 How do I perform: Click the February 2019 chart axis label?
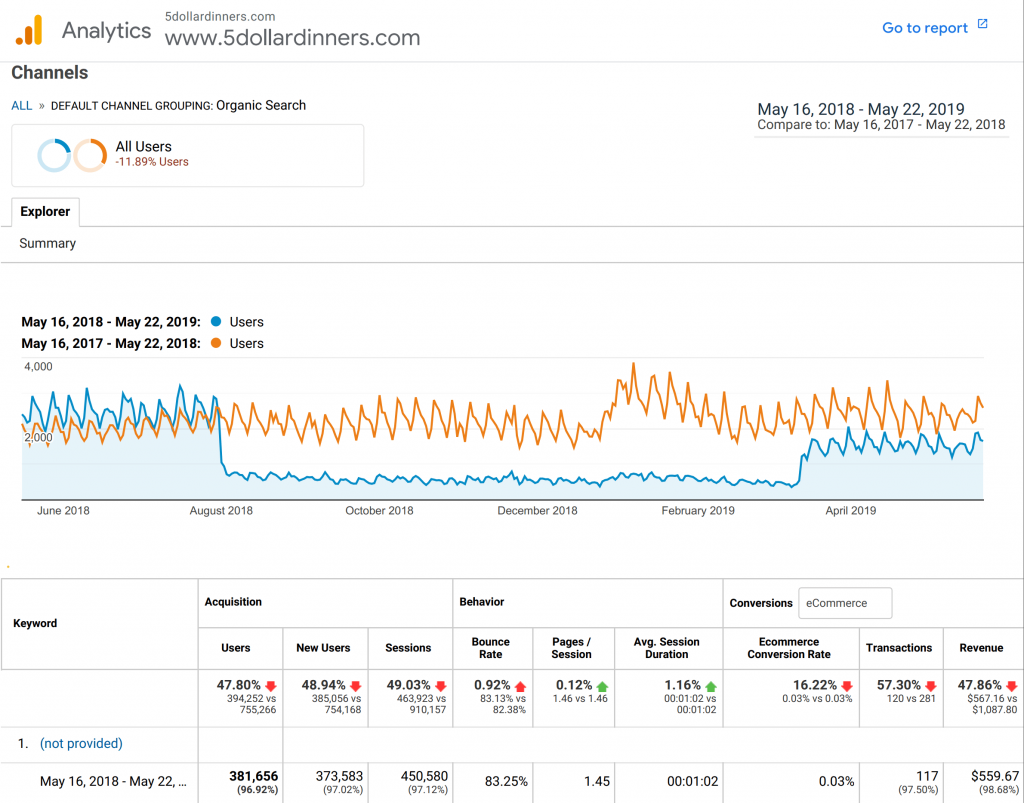pos(697,511)
